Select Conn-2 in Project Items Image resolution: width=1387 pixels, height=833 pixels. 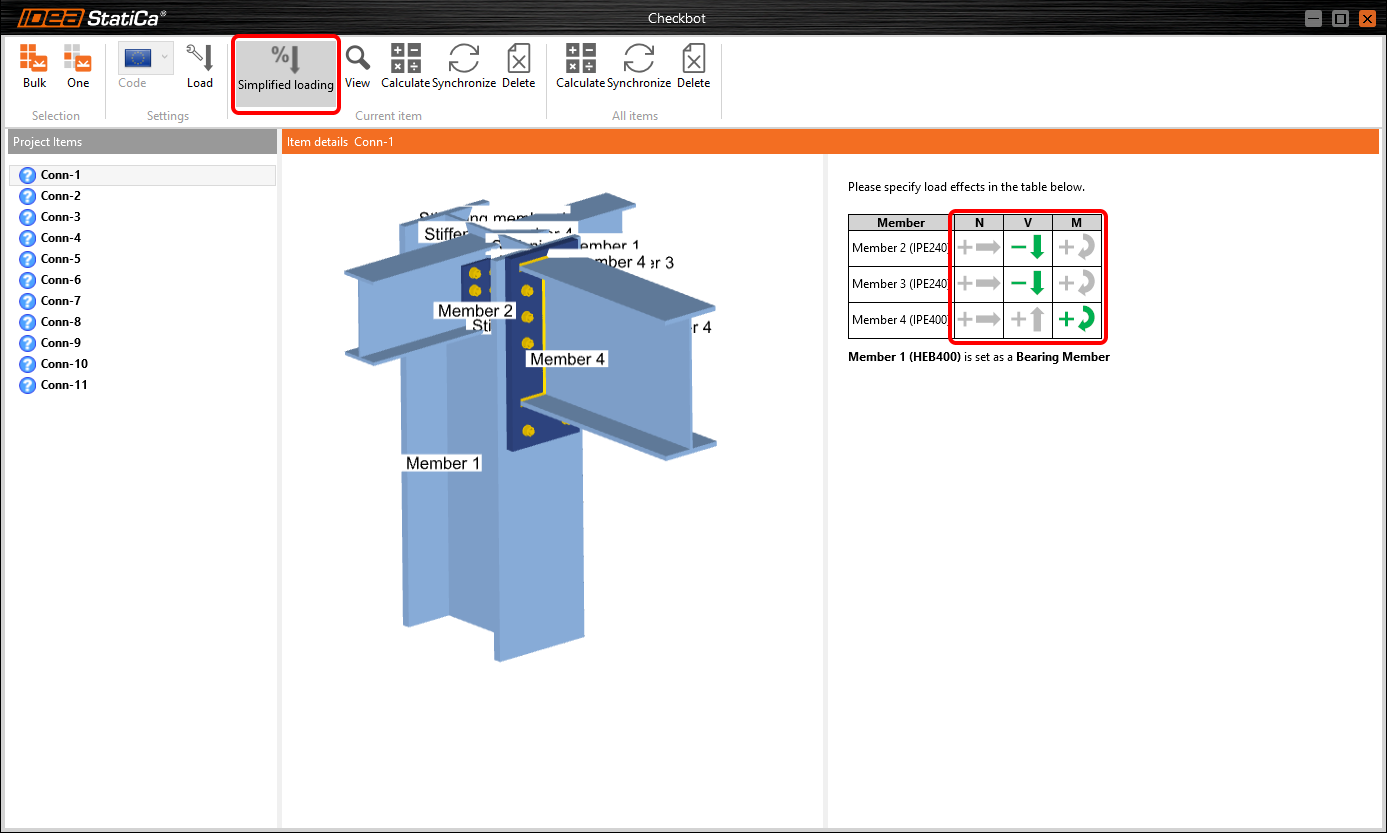[x=142, y=196]
